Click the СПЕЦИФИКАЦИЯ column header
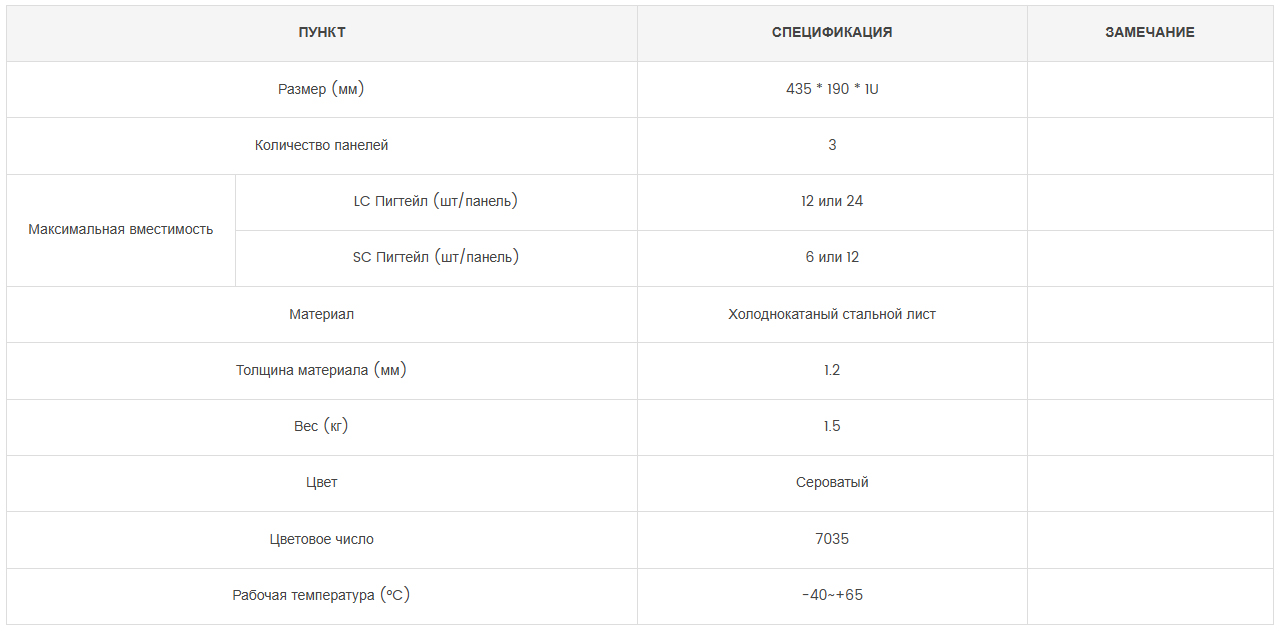The height and width of the screenshot is (631, 1280). (x=832, y=32)
